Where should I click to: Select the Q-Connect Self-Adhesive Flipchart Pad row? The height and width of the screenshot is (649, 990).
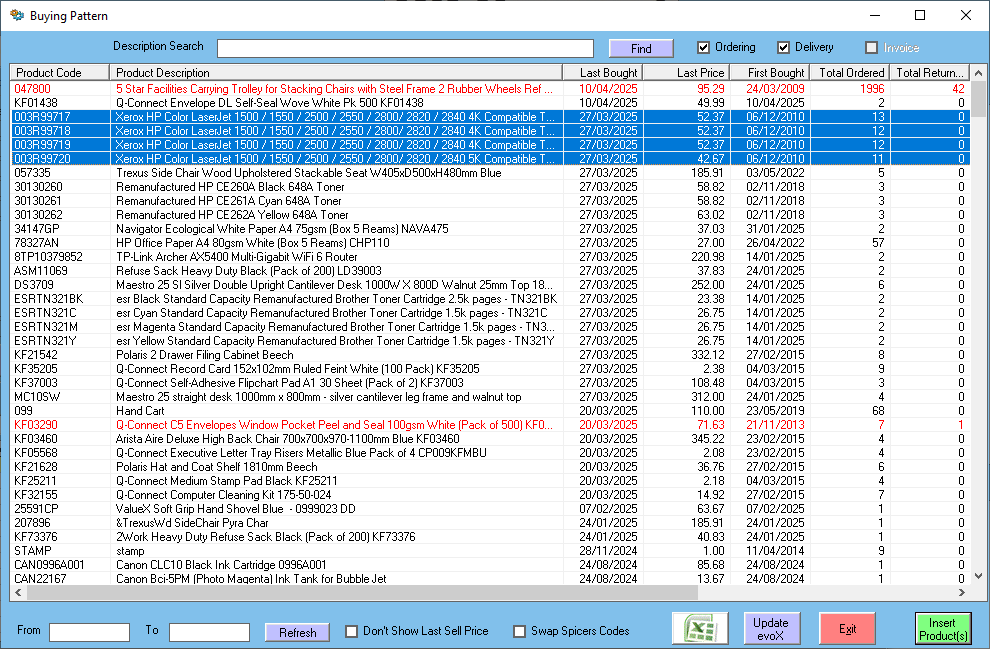point(490,383)
